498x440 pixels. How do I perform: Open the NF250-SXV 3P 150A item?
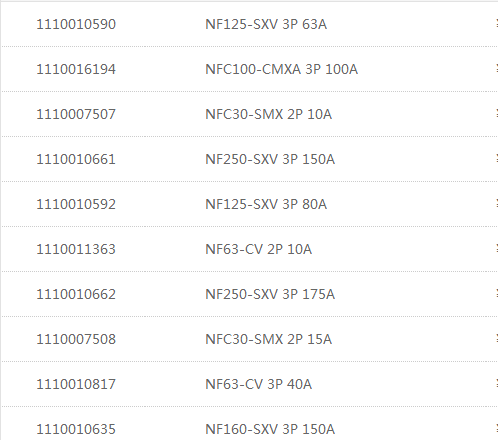pyautogui.click(x=270, y=159)
